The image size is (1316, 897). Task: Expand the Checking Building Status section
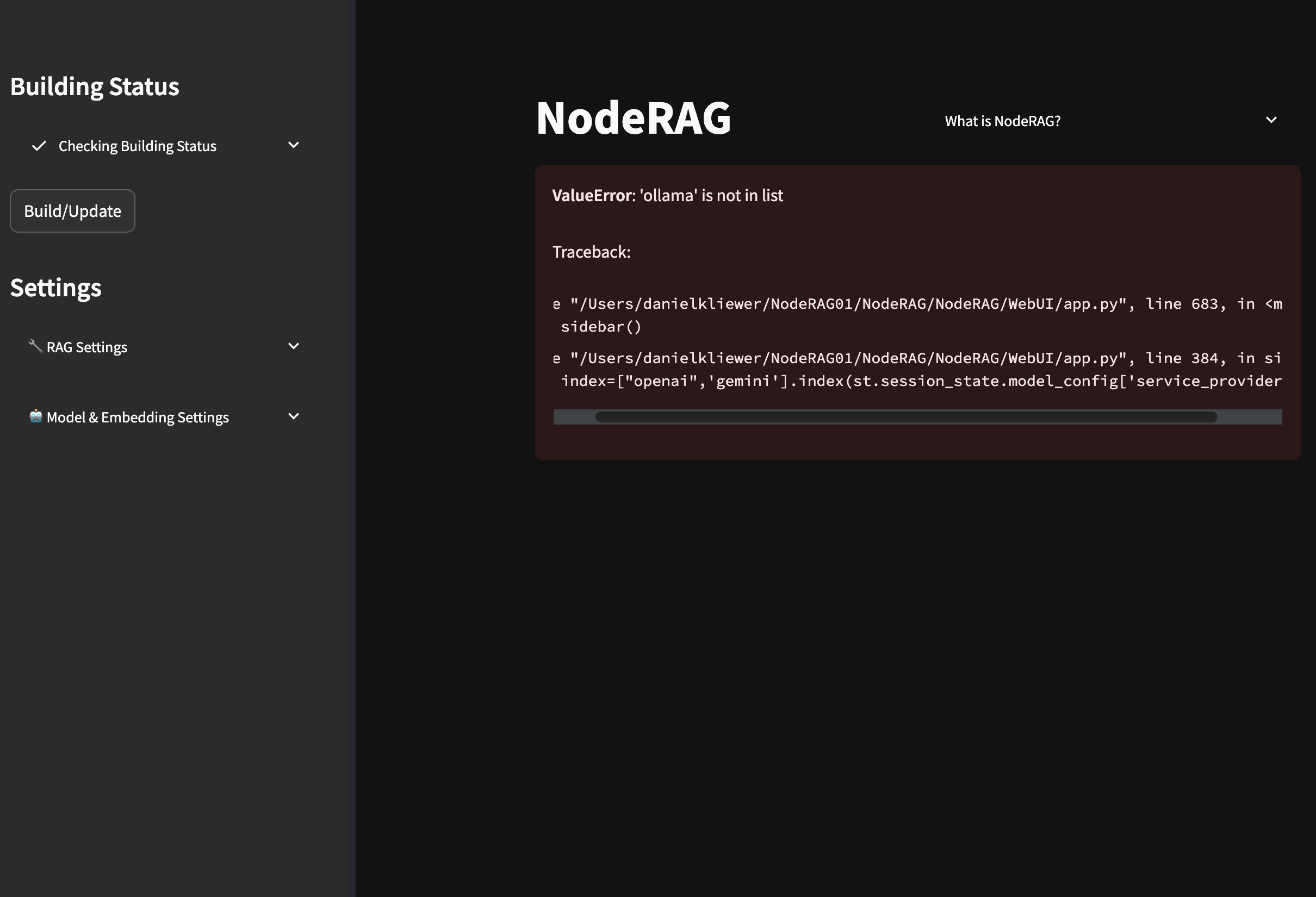[138, 146]
